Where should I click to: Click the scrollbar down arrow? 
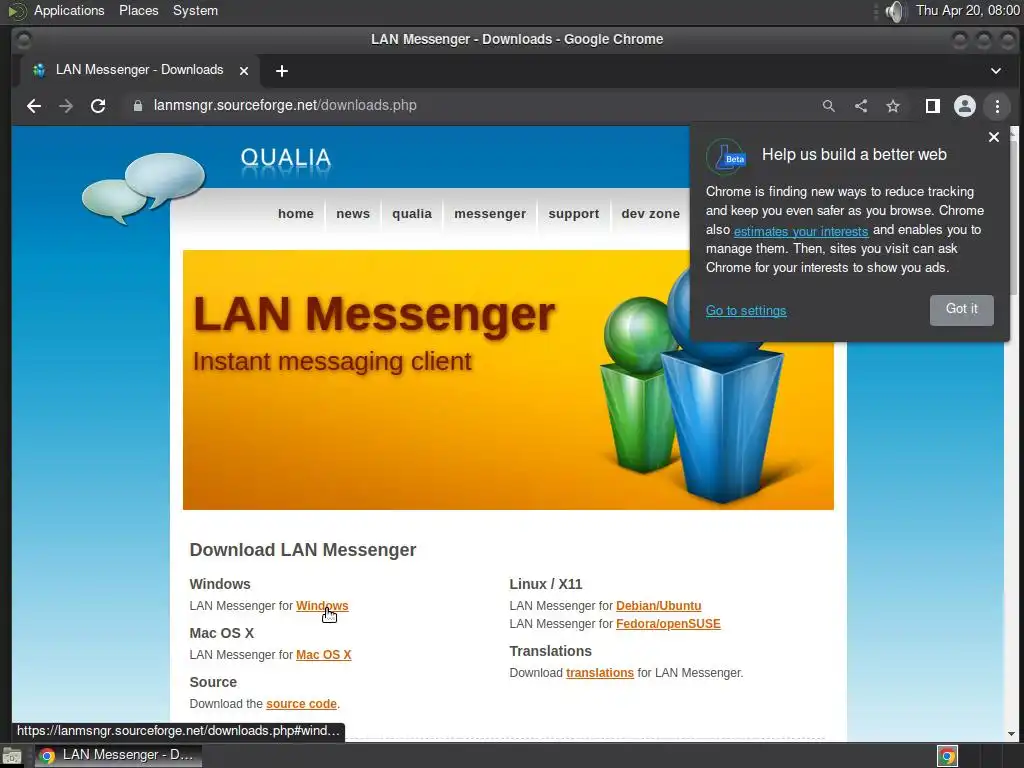[x=1012, y=734]
